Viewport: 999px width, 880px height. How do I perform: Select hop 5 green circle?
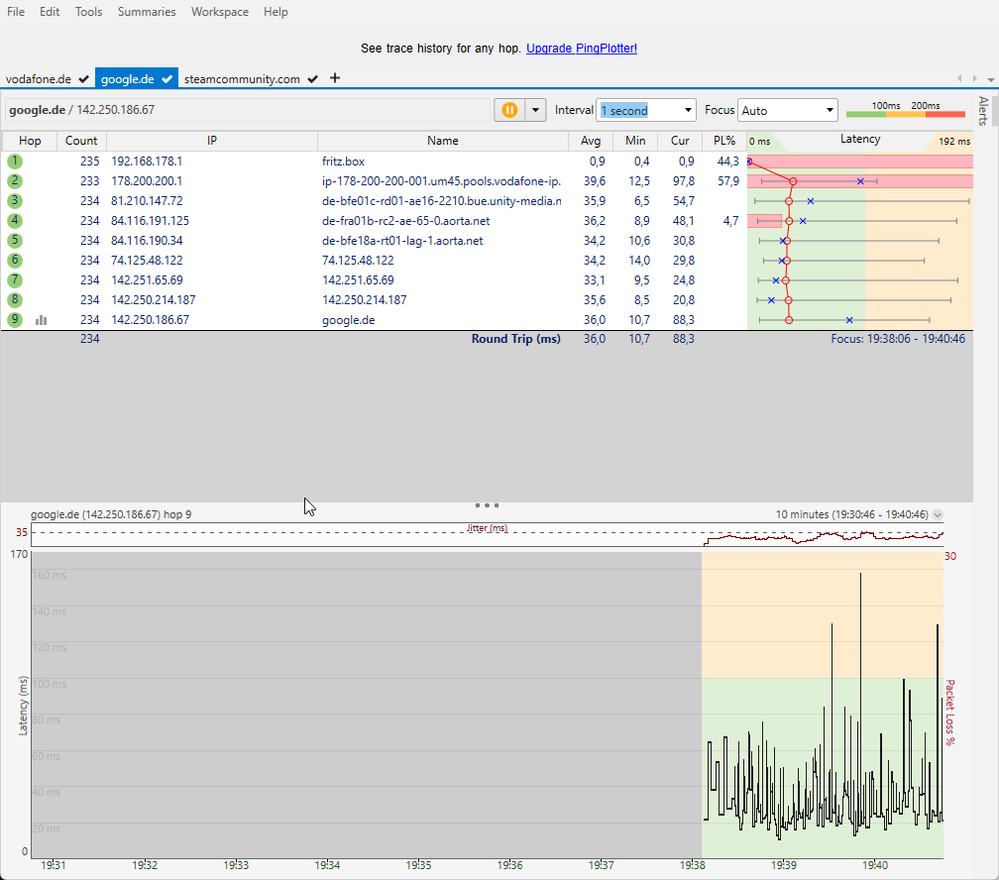pyautogui.click(x=15, y=240)
